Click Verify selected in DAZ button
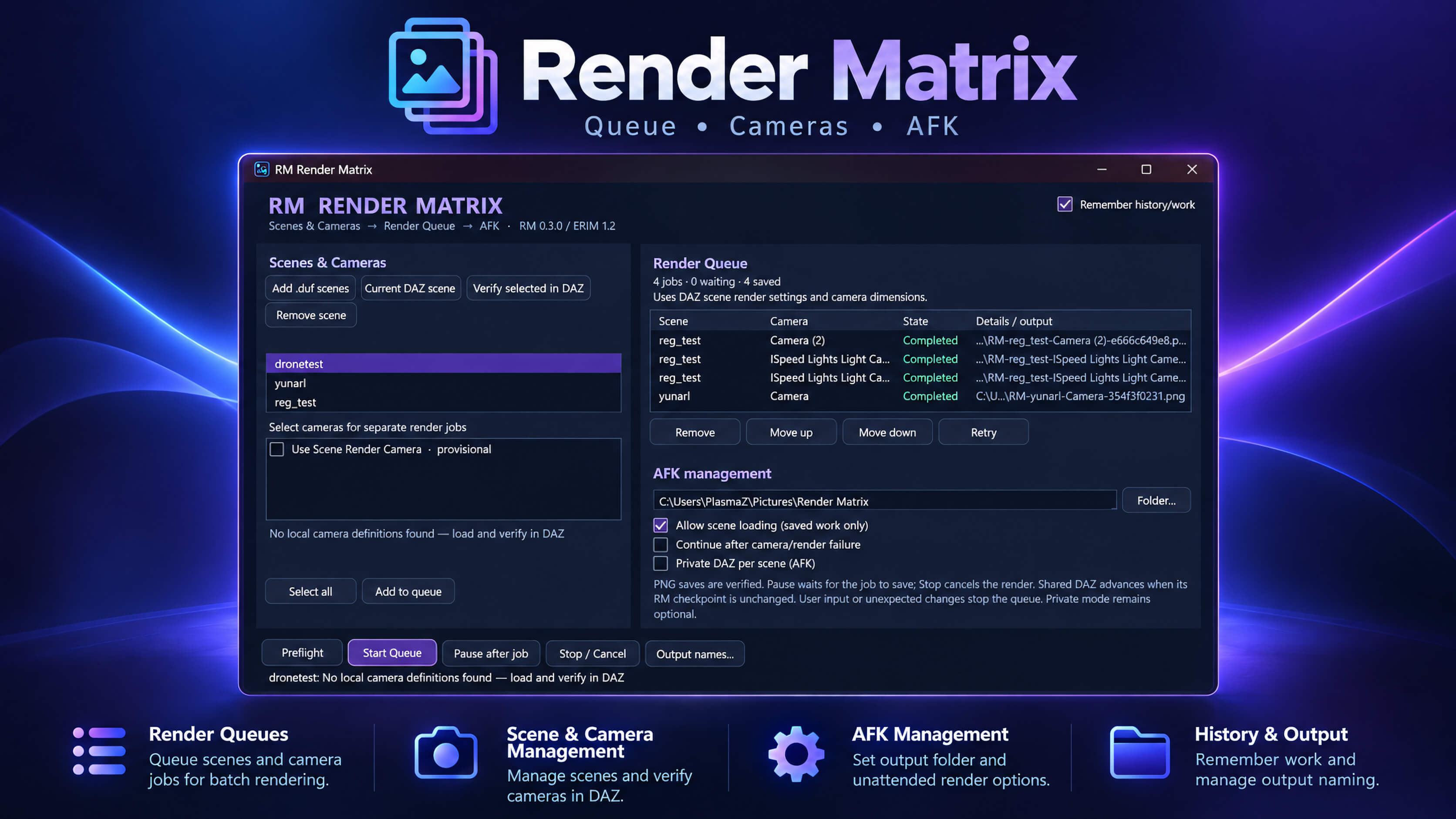The width and height of the screenshot is (1456, 819). [x=529, y=288]
